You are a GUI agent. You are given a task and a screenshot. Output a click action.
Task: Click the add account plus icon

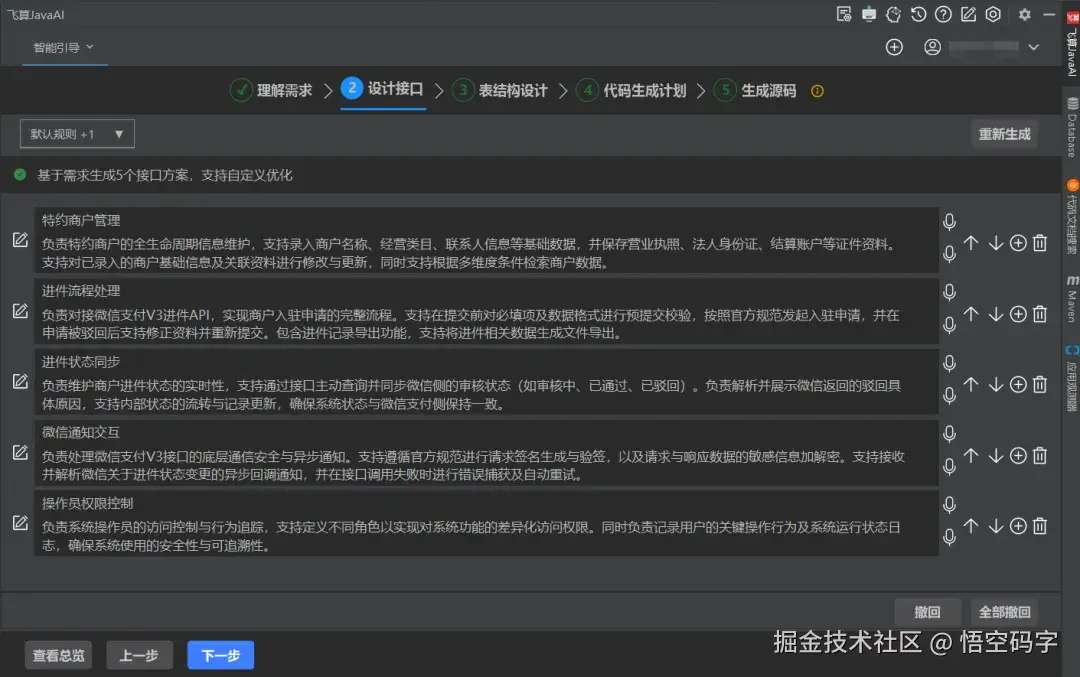click(893, 46)
